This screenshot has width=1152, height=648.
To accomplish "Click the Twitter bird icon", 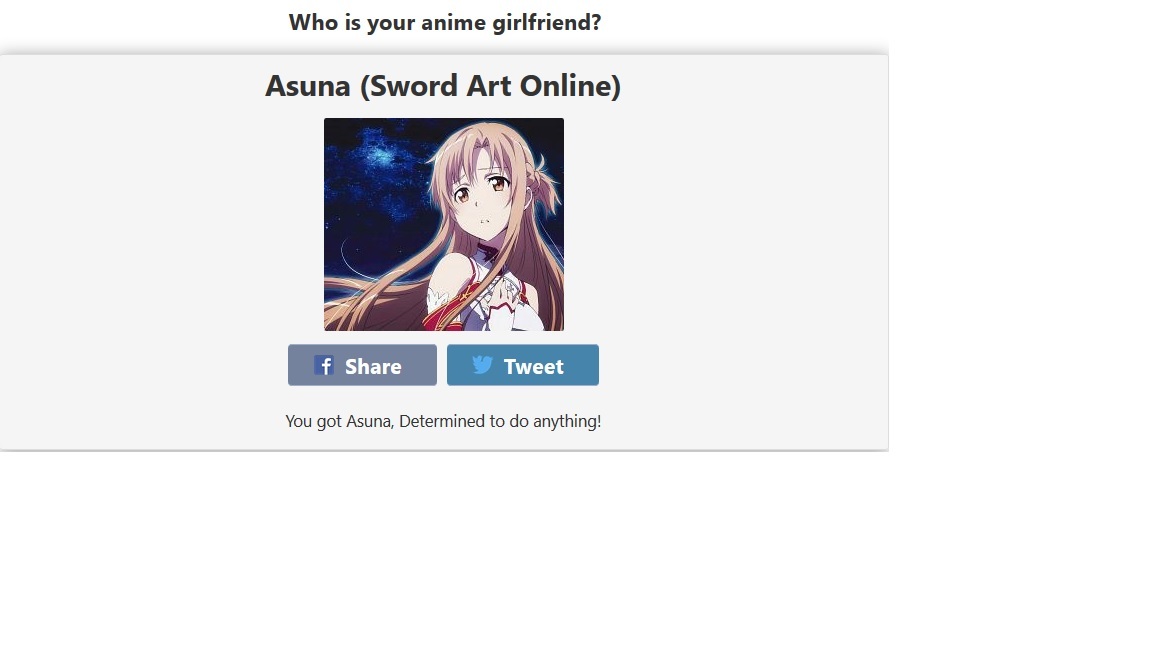I will coord(482,364).
